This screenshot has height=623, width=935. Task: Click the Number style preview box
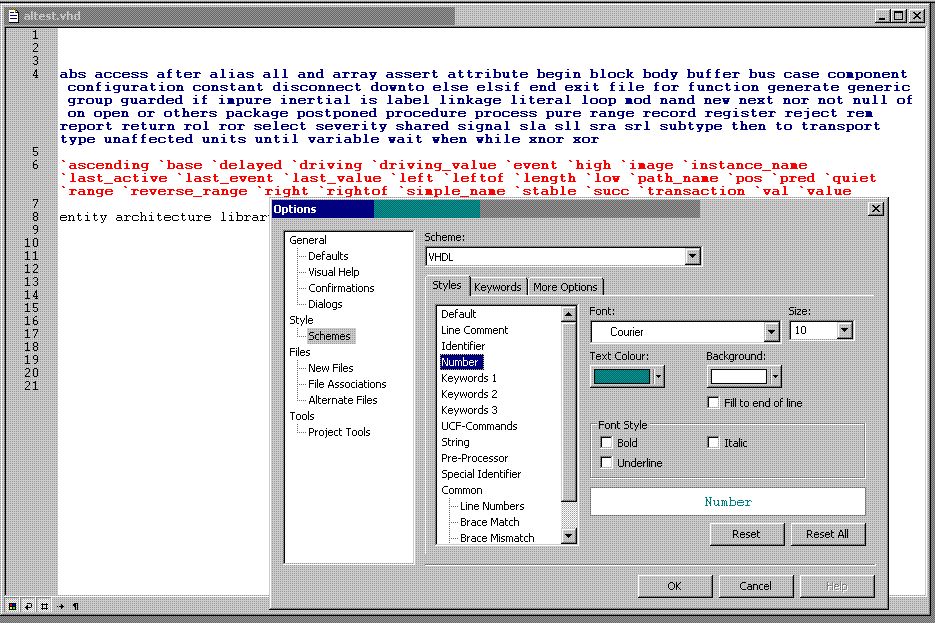pyautogui.click(x=727, y=501)
